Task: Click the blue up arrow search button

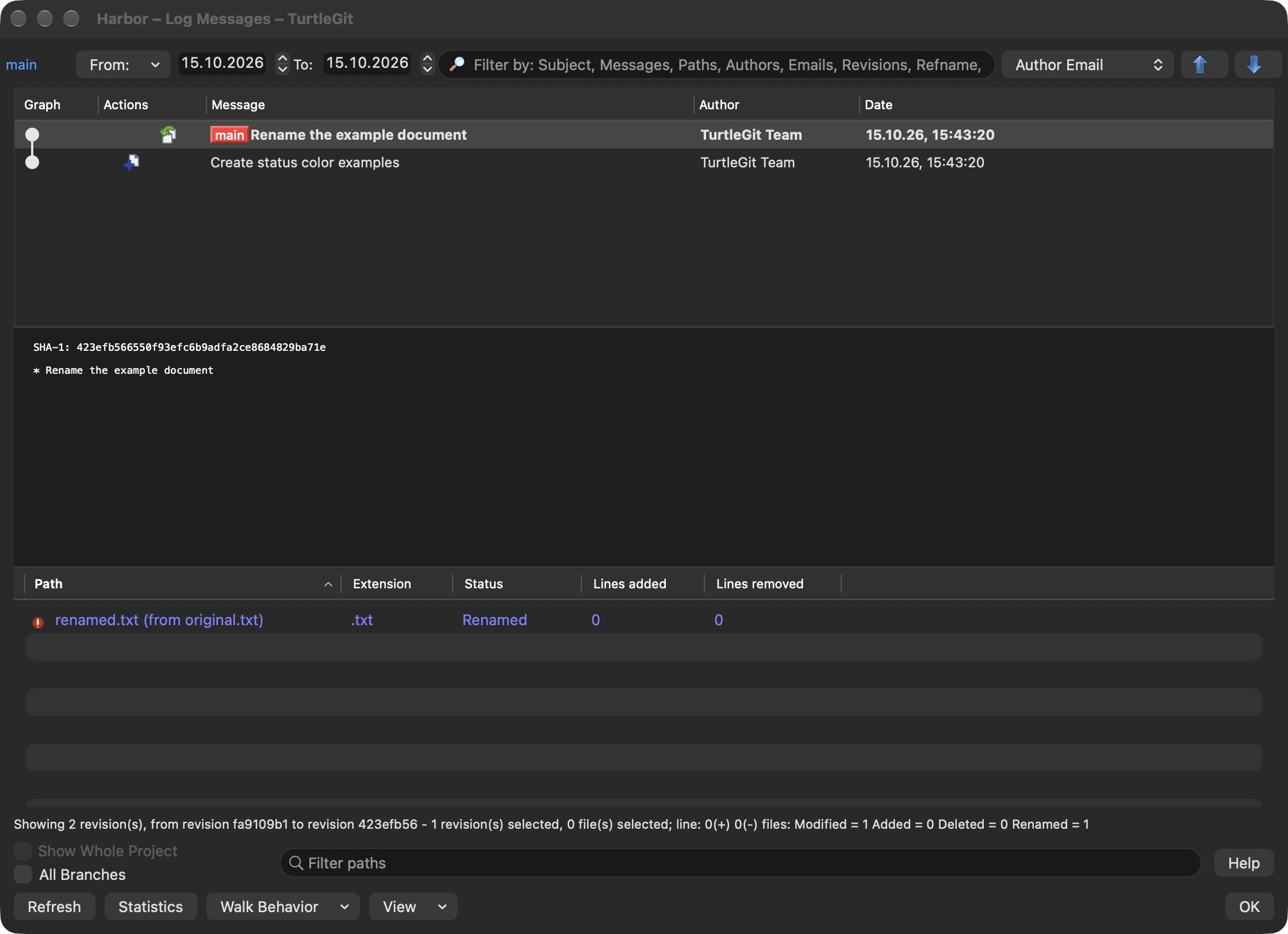Action: pos(1203,64)
